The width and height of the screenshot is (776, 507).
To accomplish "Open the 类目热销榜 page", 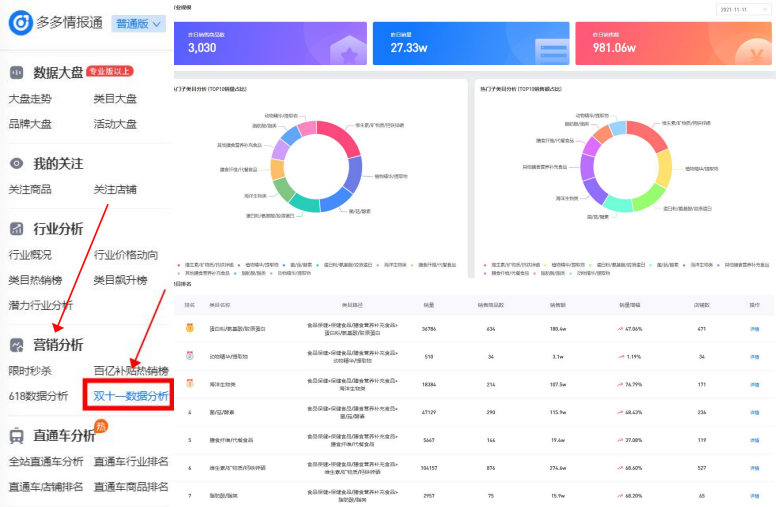I will 36,280.
